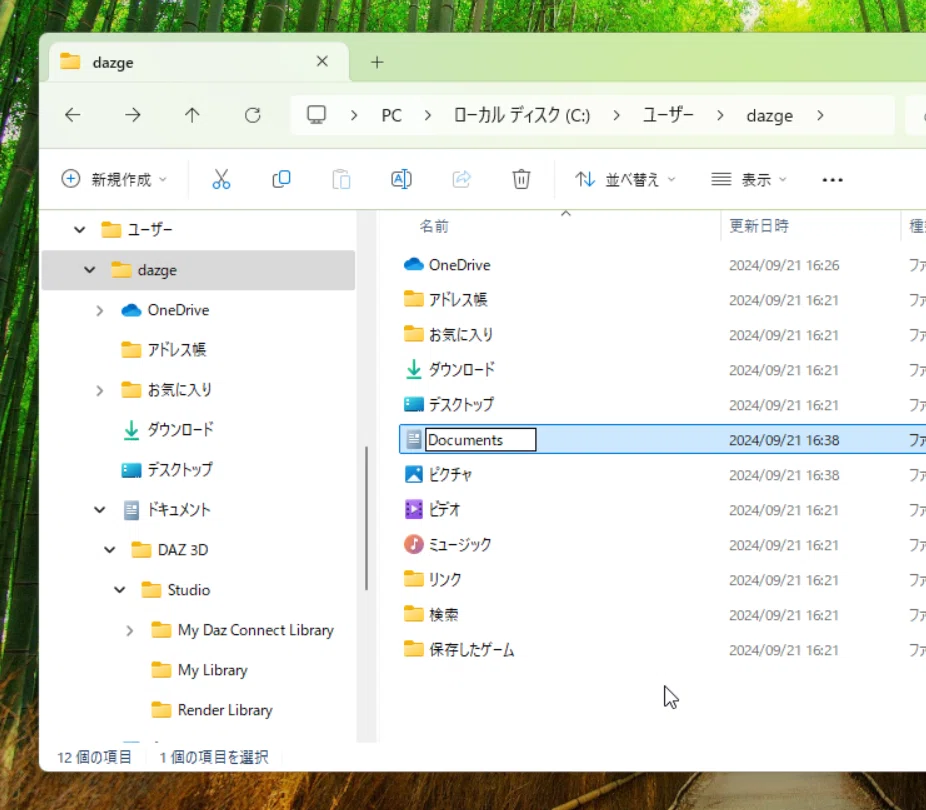
Task: Click status text 1 個の項目を選択
Action: (214, 757)
